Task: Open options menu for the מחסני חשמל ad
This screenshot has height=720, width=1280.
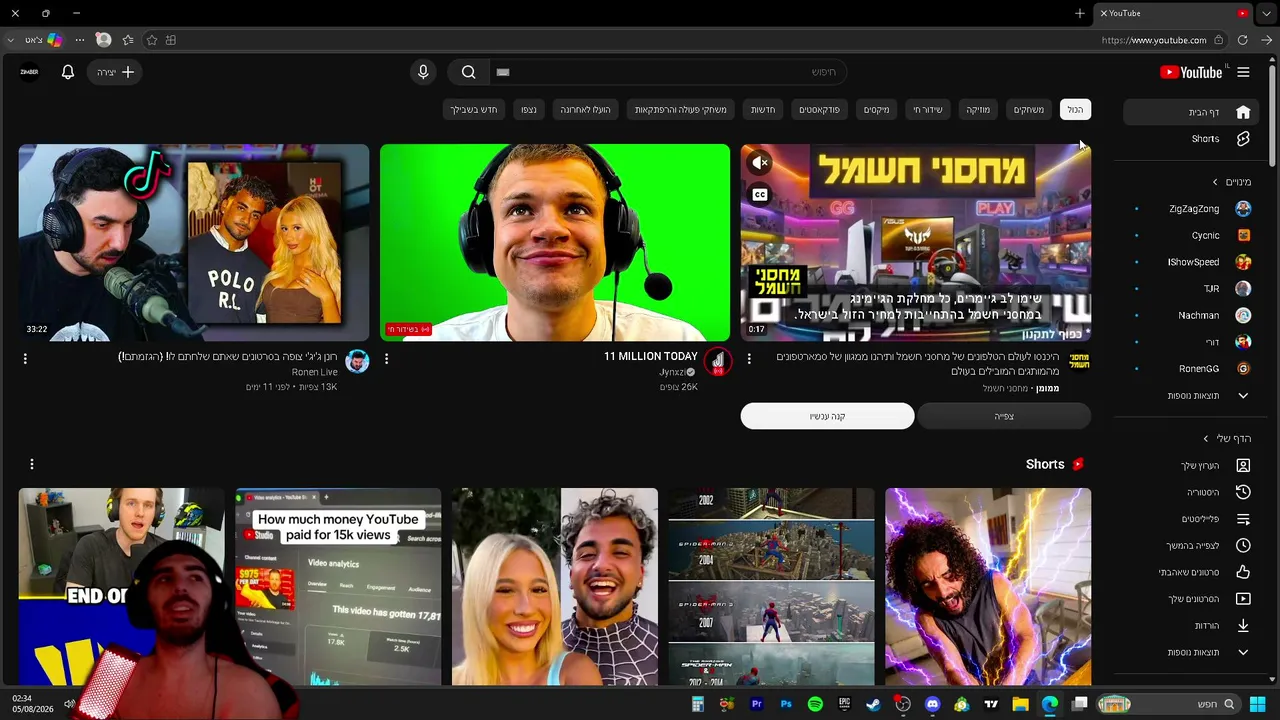Action: click(749, 358)
